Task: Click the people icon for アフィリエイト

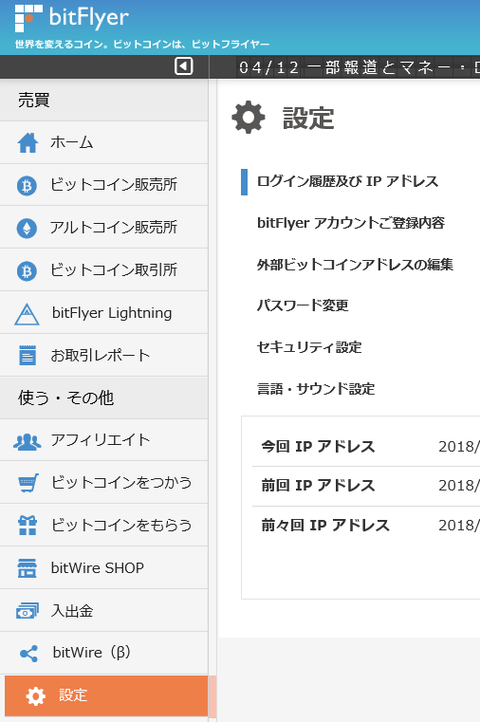Action: coord(27,442)
